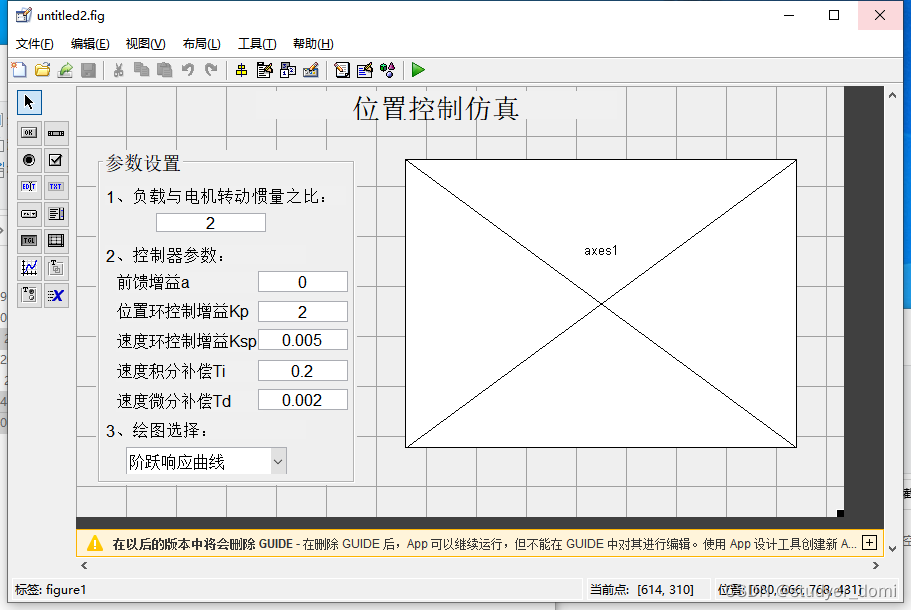
Task: Click the horizontal scrollbar right arrow
Action: [x=876, y=565]
